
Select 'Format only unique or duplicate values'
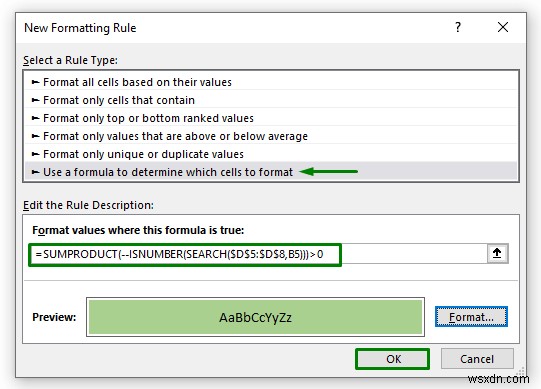click(271, 154)
